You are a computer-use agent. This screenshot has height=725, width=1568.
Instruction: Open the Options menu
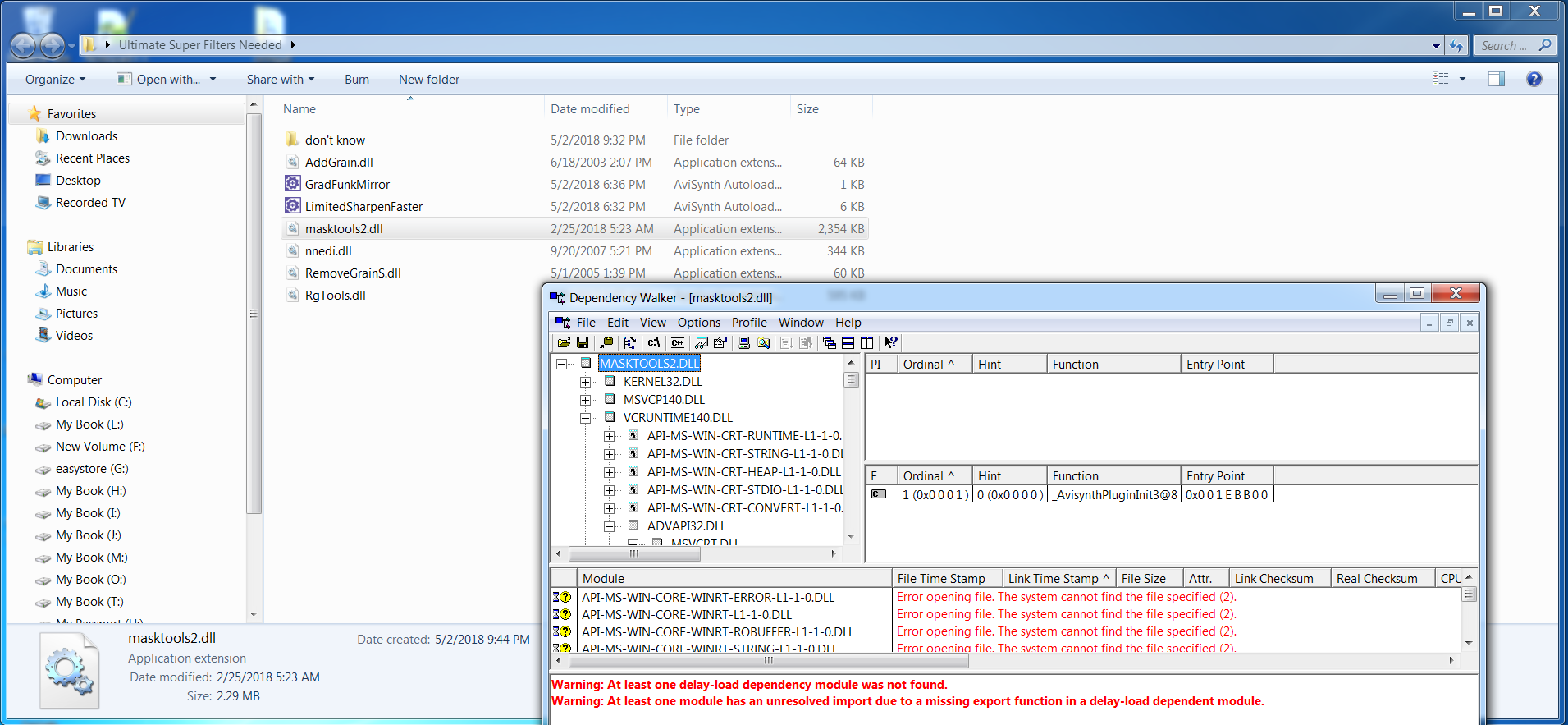(699, 323)
